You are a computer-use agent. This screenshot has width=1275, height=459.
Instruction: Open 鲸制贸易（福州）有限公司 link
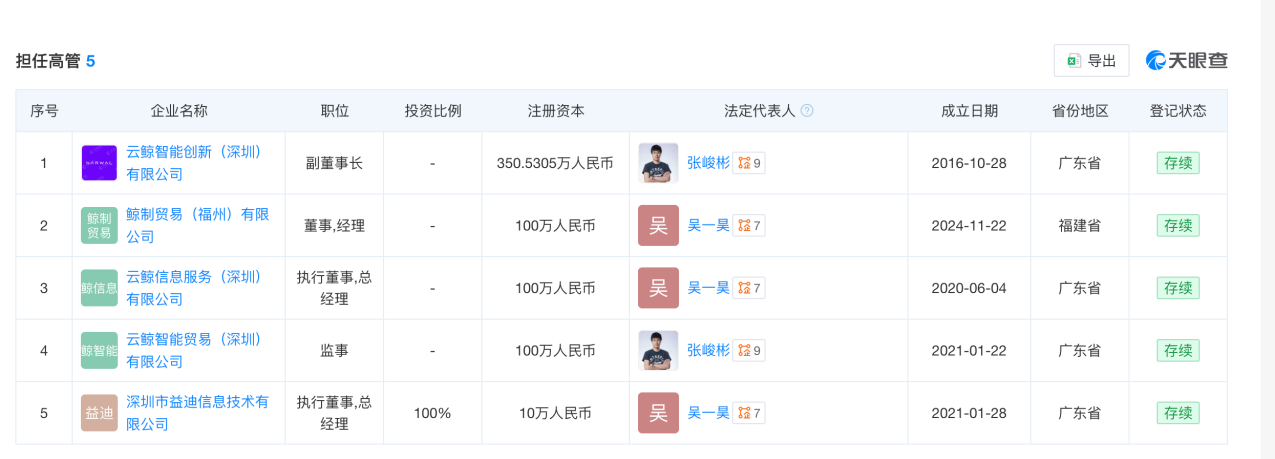(197, 215)
